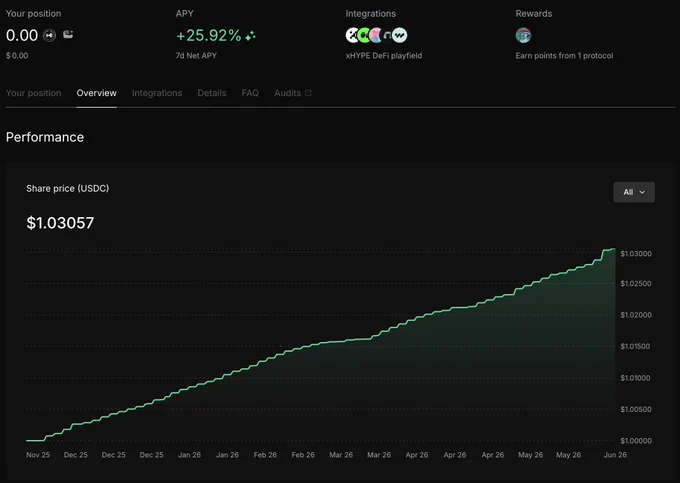Viewport: 680px width, 483px height.
Task: Click the APY heading label
Action: 184,13
